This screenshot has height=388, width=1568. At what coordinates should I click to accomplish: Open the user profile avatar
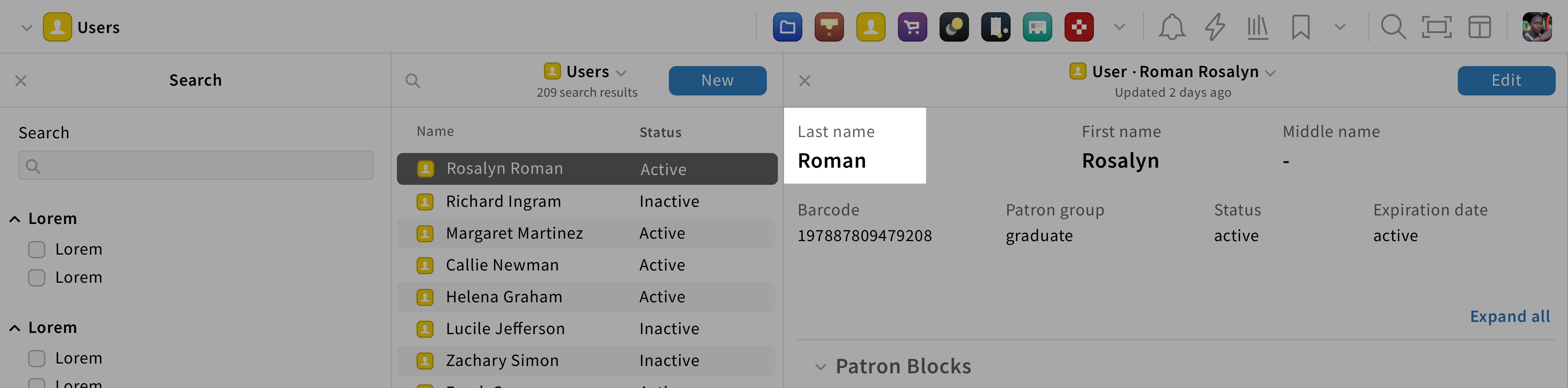pos(1537,27)
